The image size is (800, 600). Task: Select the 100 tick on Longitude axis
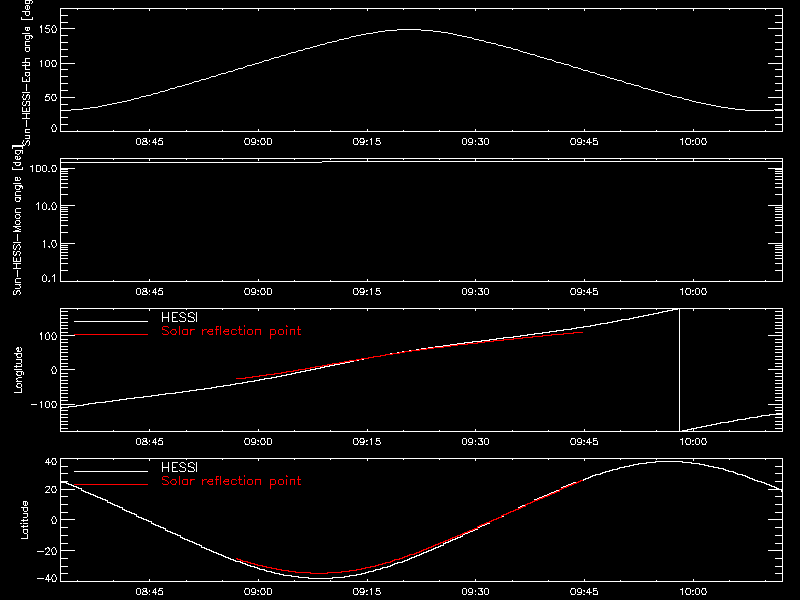(x=48, y=336)
